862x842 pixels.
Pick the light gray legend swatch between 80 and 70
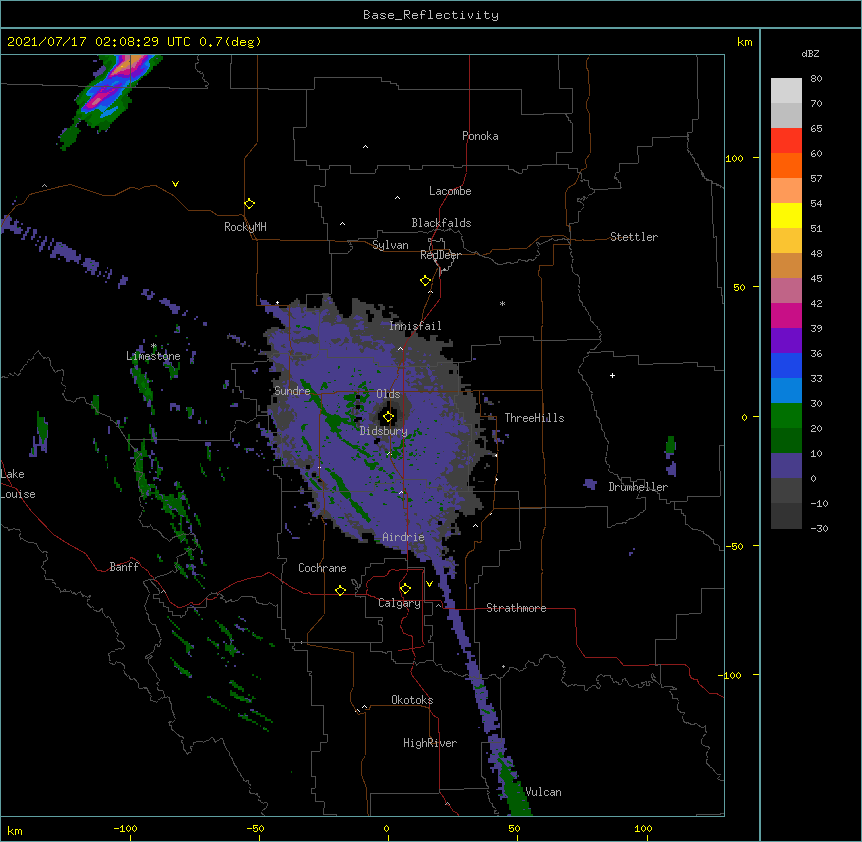click(x=786, y=90)
